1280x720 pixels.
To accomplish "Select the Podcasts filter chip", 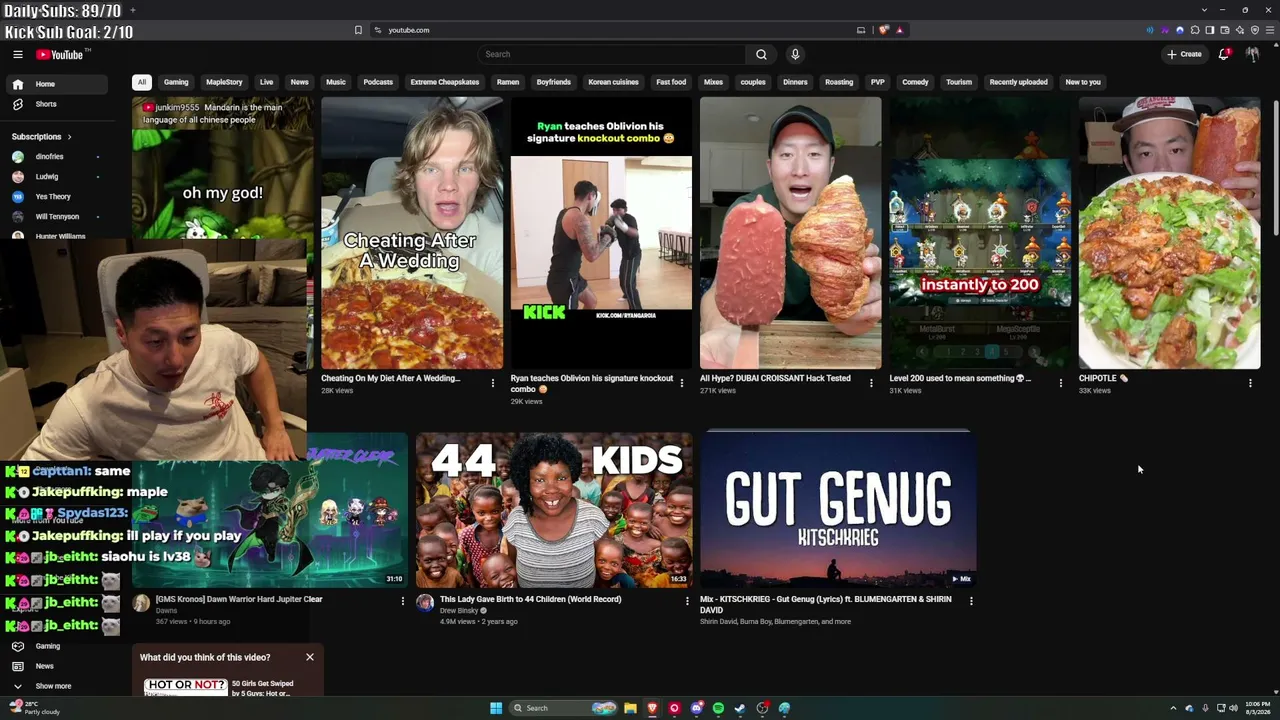I will click(378, 82).
